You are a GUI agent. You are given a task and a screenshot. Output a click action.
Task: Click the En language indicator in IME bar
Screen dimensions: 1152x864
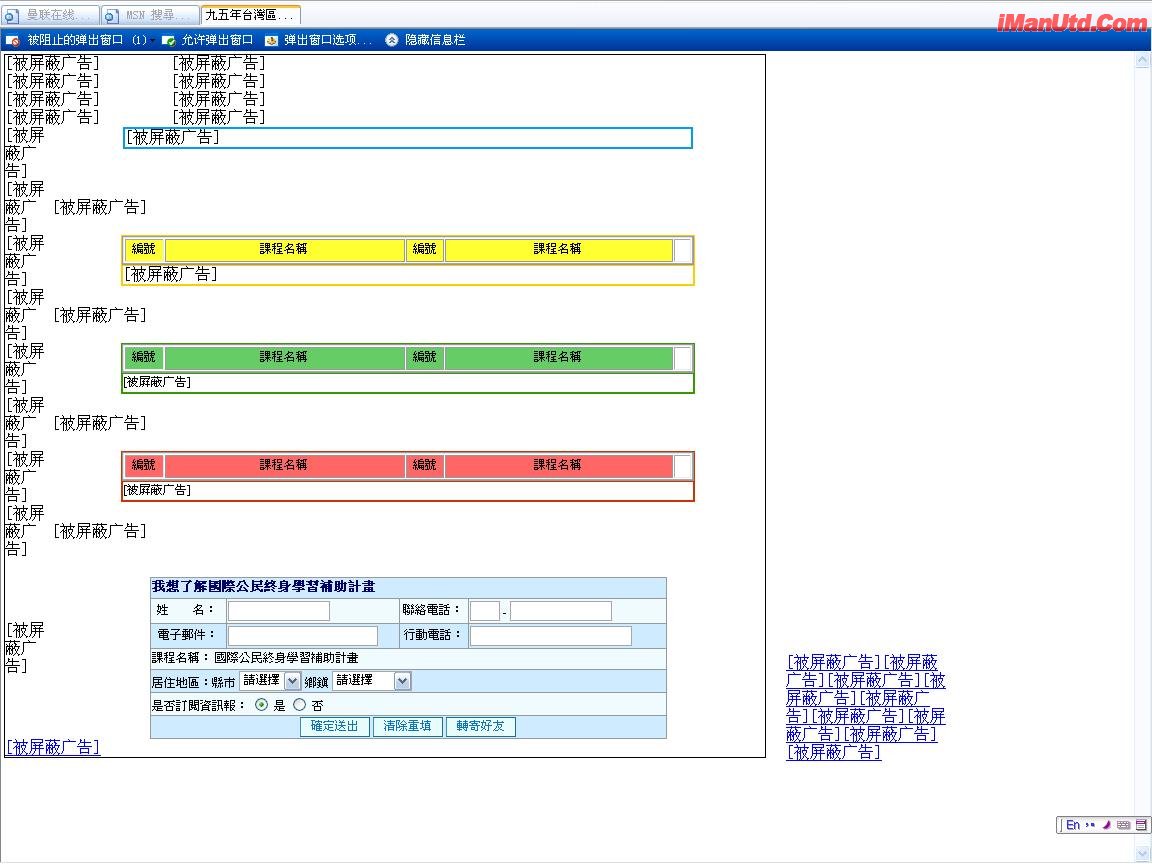tap(1073, 825)
